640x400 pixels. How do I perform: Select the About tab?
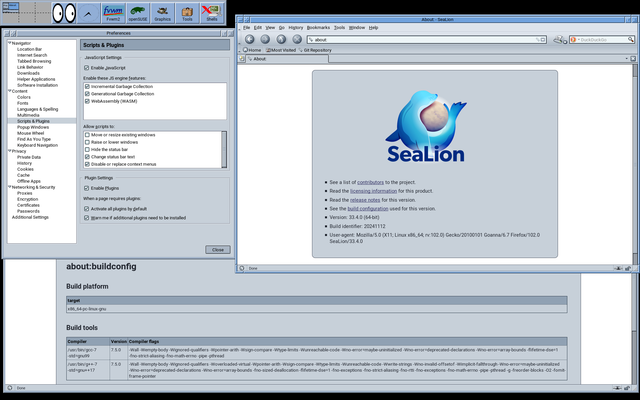pyautogui.click(x=287, y=59)
